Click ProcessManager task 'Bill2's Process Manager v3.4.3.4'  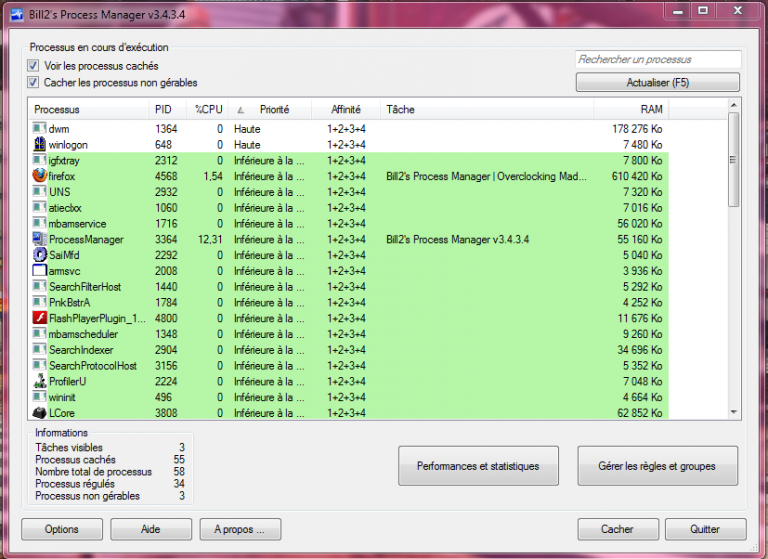457,239
